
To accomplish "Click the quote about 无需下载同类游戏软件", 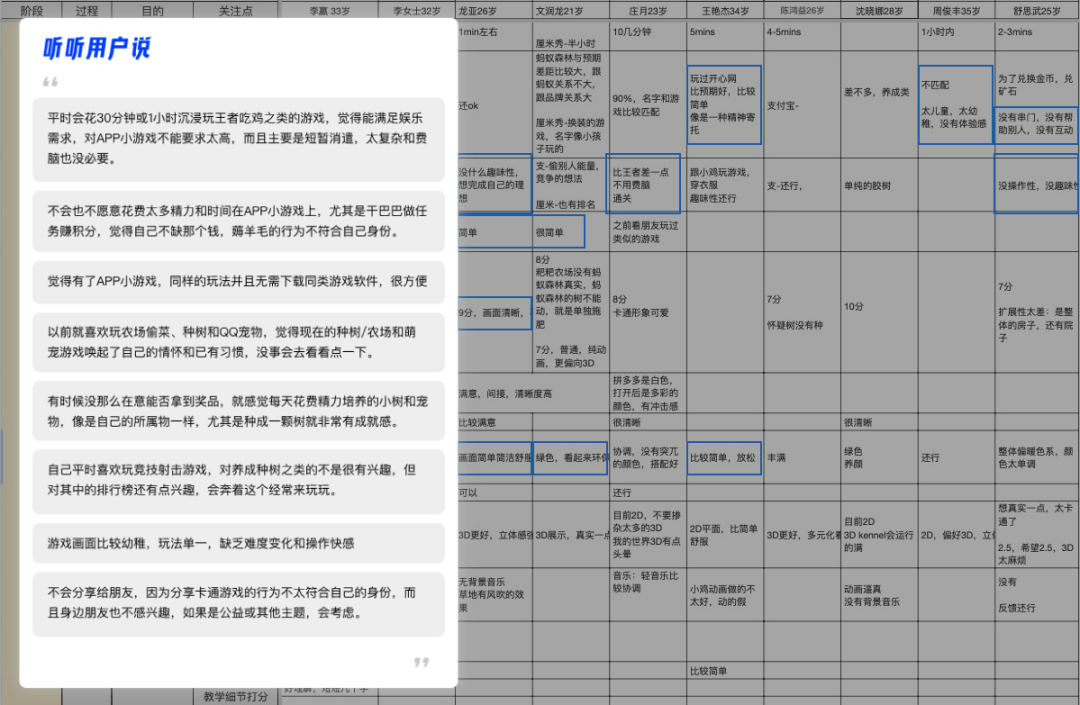I will pyautogui.click(x=238, y=282).
